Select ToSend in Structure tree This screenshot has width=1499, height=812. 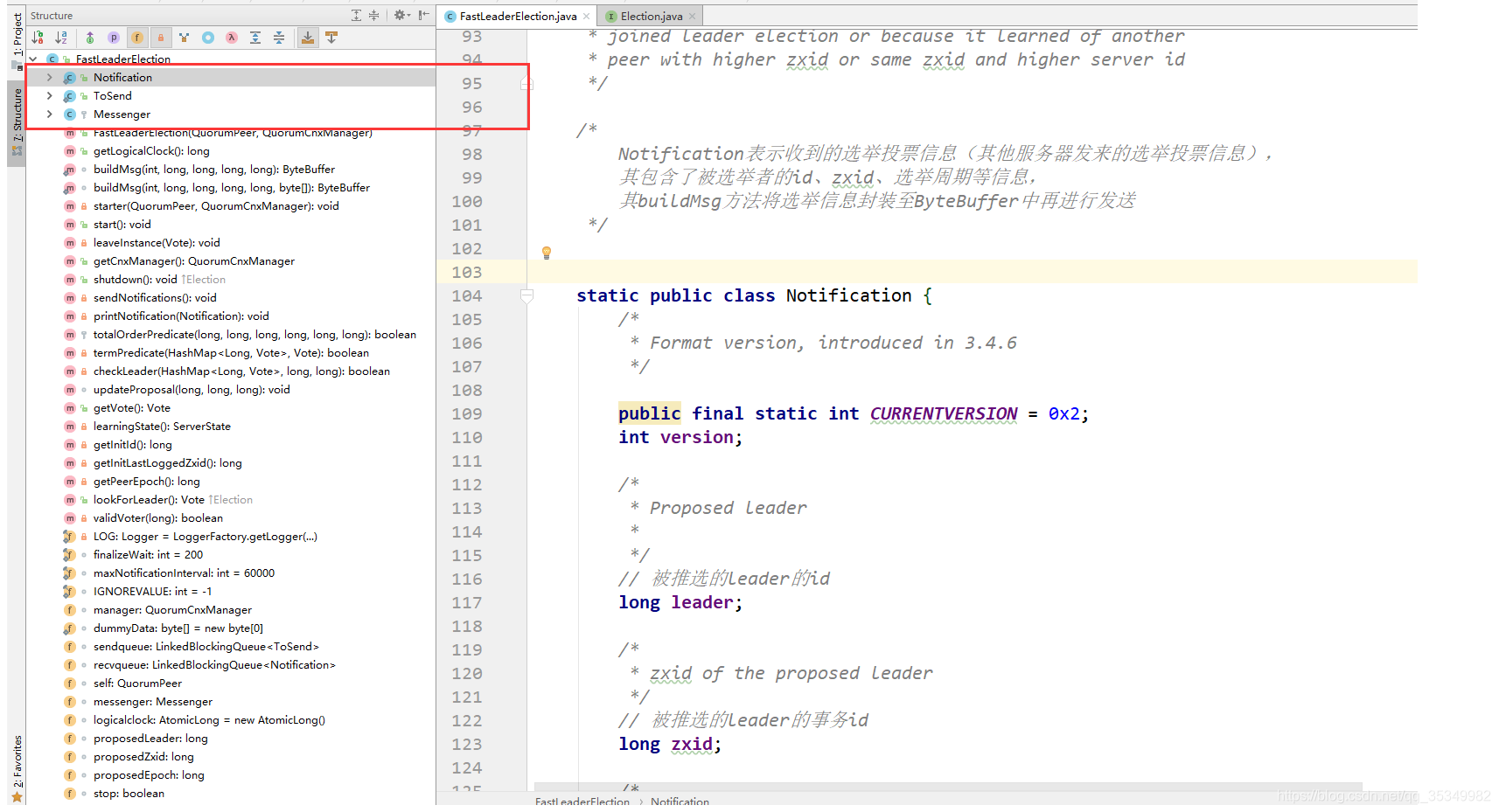[232, 96]
